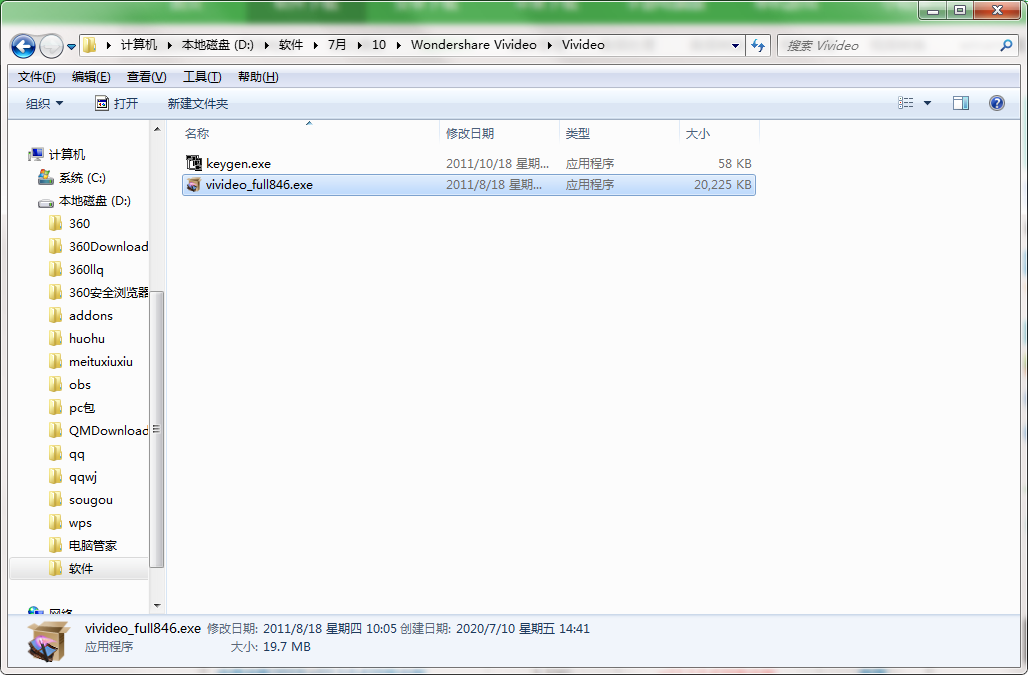Click the 20,225 KB size cell

pyautogui.click(x=722, y=185)
